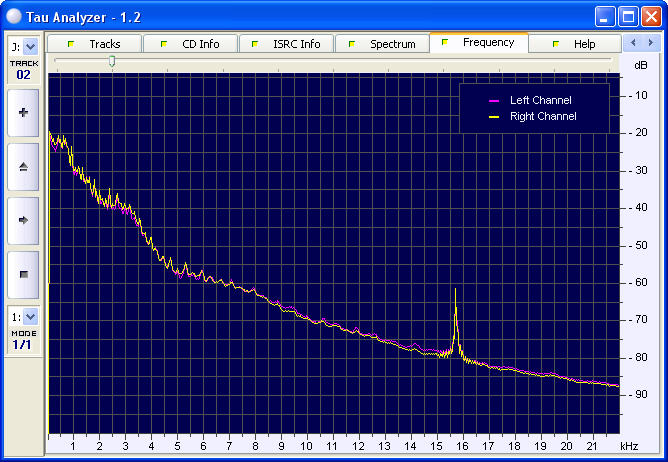The width and height of the screenshot is (668, 462).
Task: Maximize the Tau Analyzer window
Action: click(x=628, y=17)
